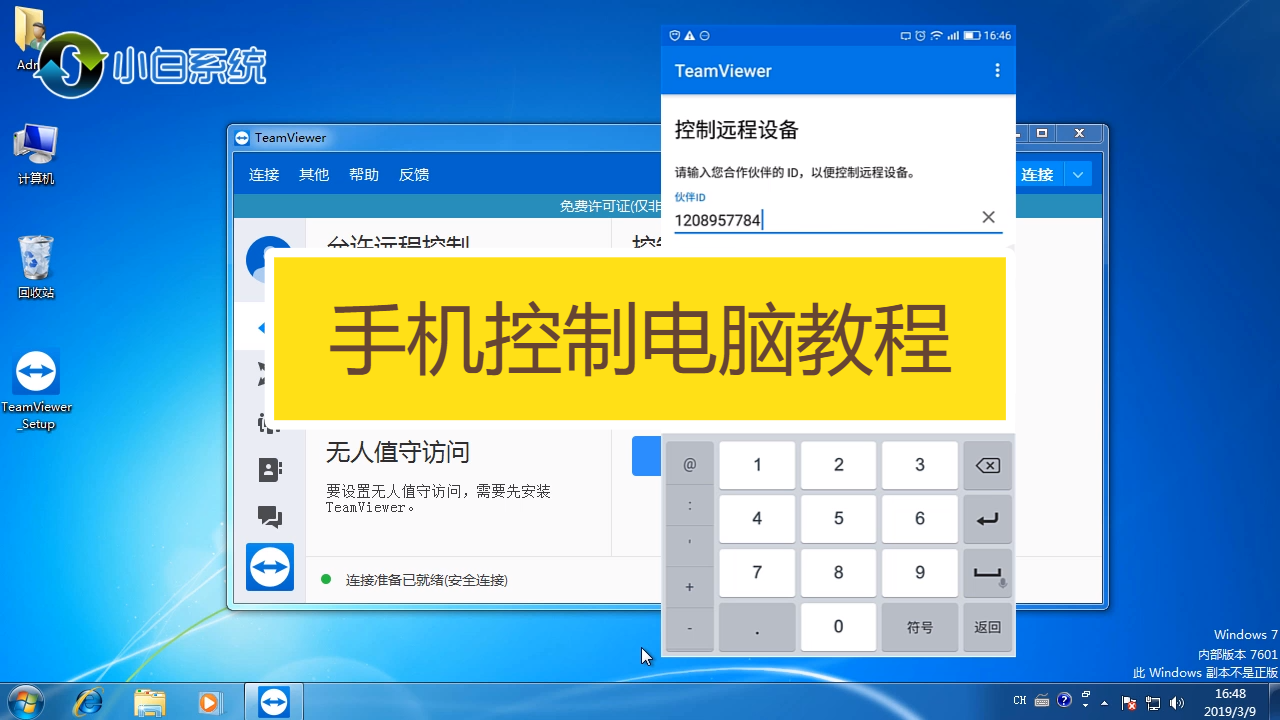
Task: Tap the 1 key on keypad
Action: [x=757, y=465]
